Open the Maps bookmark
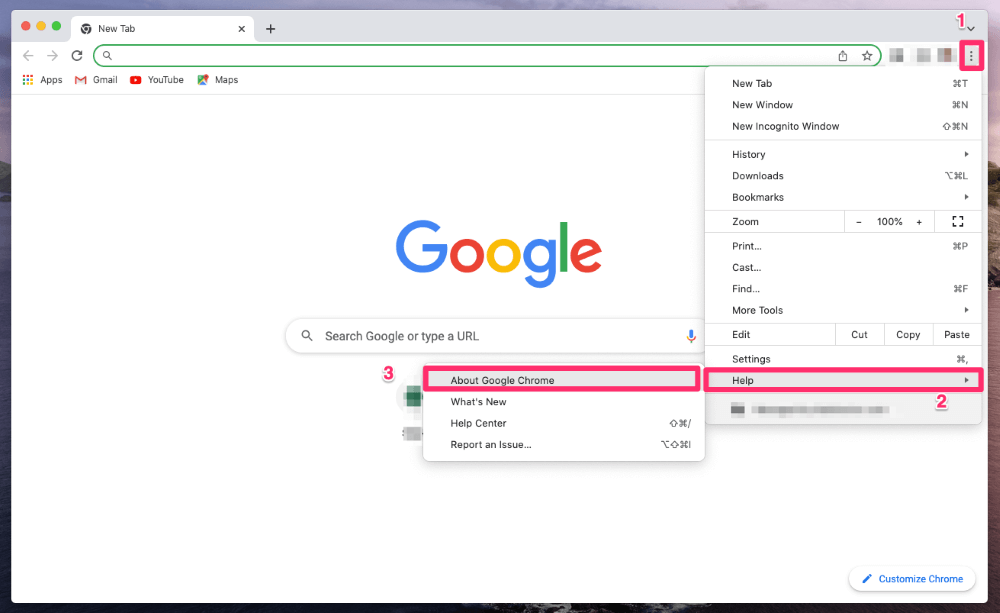 pos(217,80)
